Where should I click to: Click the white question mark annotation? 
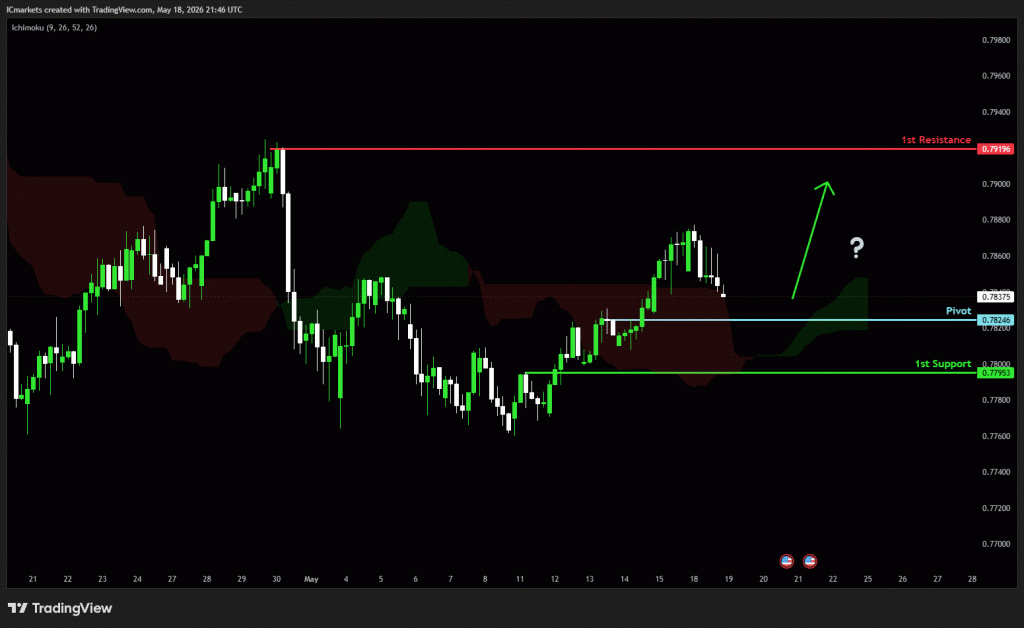[857, 247]
